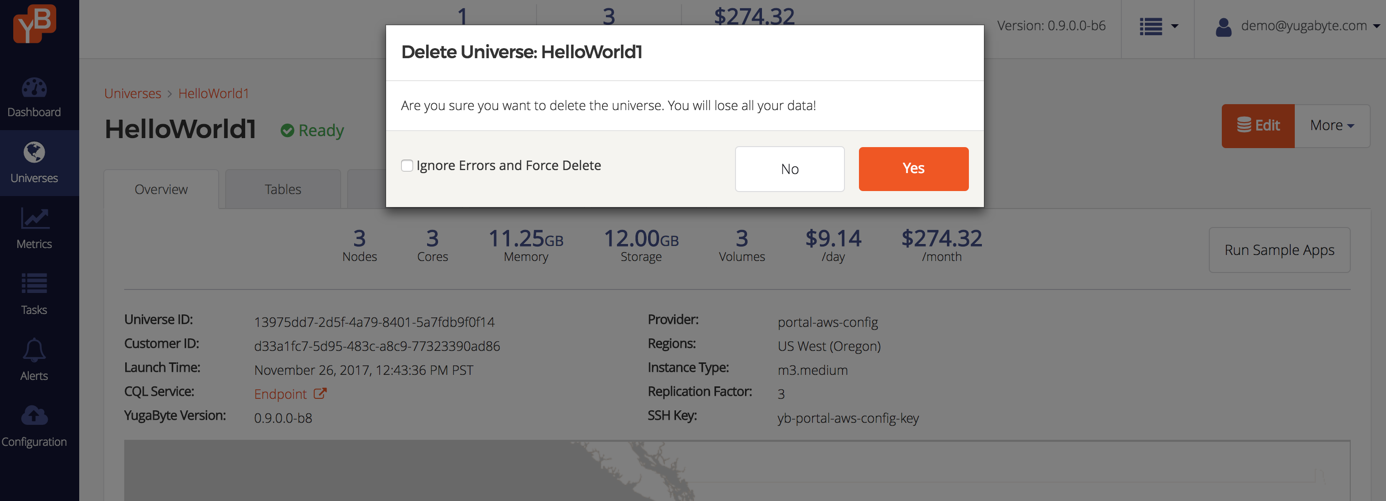Click the green Ready status check icon
Viewport: 1386px width, 501px height.
(x=287, y=130)
